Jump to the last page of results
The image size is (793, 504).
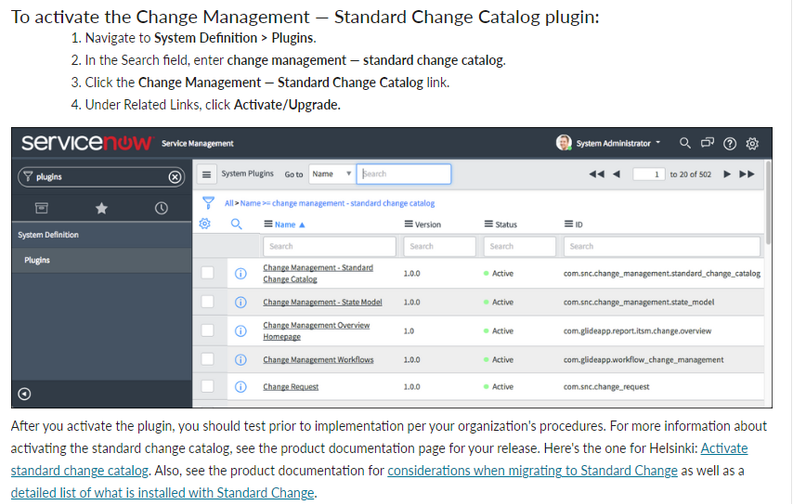[746, 174]
